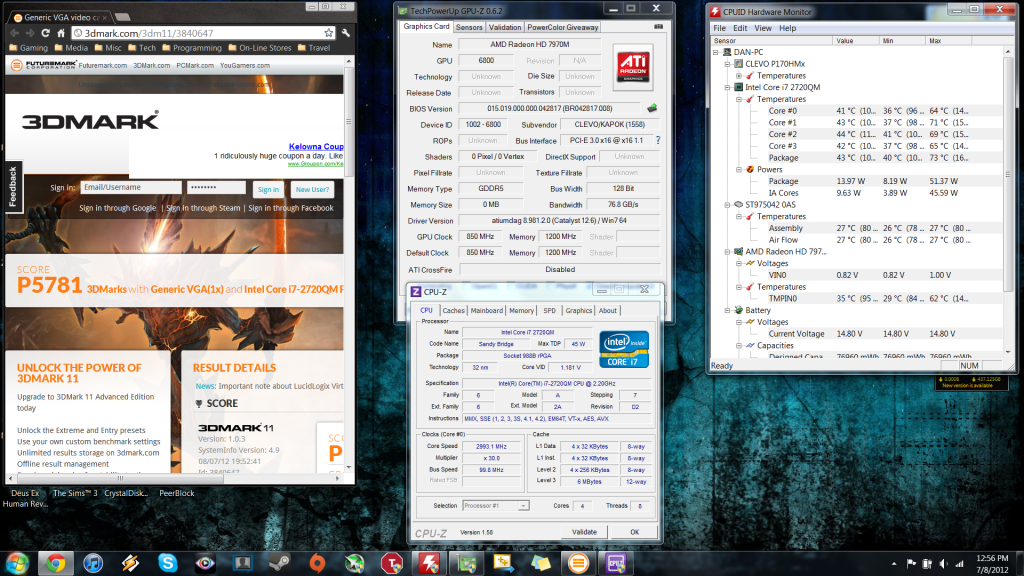This screenshot has width=1024, height=576.
Task: Switch to the GPU-Z Sensors tab
Action: [x=469, y=27]
